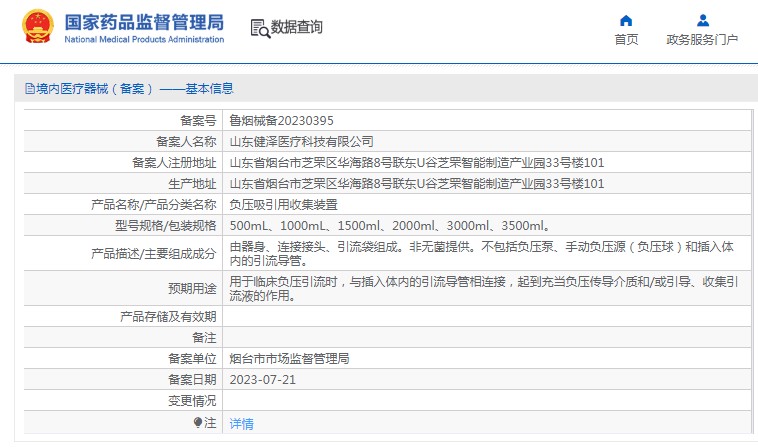Open the 数据查询 search icon
The width and height of the screenshot is (758, 448).
[260, 29]
